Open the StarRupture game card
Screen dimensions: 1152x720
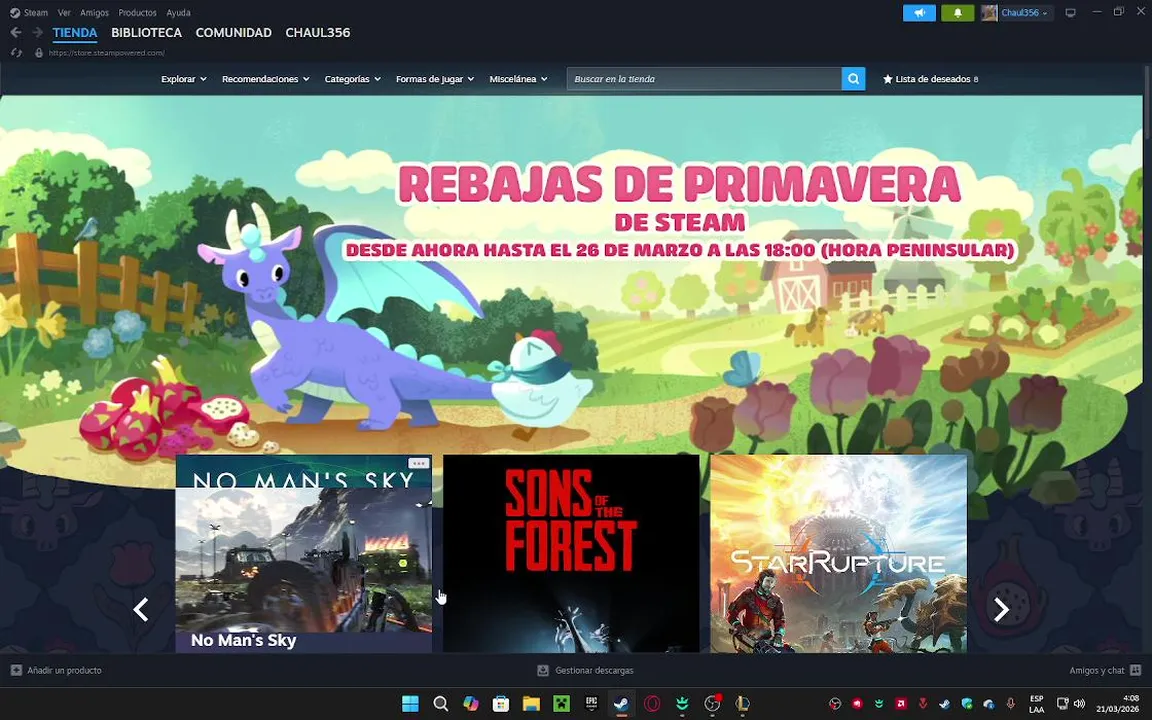pos(838,553)
